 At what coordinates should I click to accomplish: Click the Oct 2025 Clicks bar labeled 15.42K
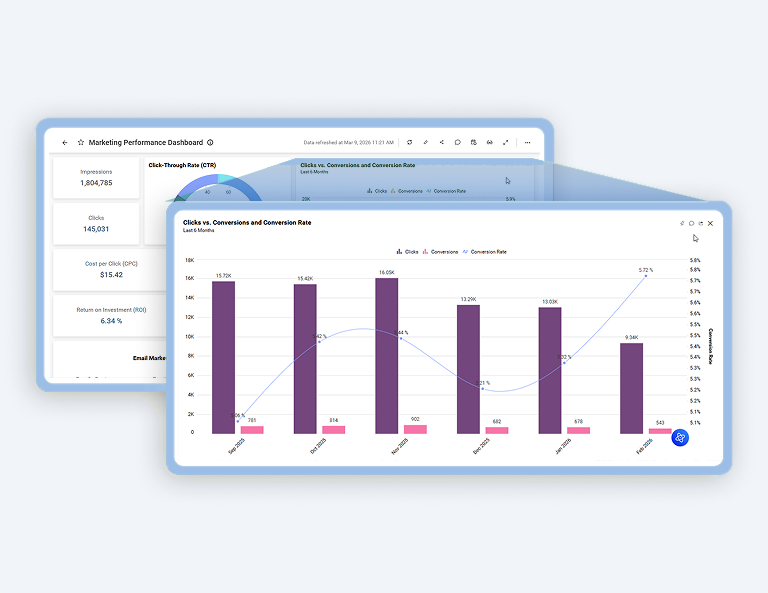click(x=305, y=359)
